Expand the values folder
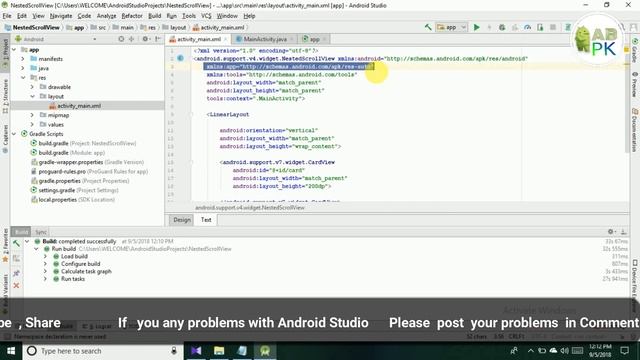The image size is (640, 360). [32, 124]
